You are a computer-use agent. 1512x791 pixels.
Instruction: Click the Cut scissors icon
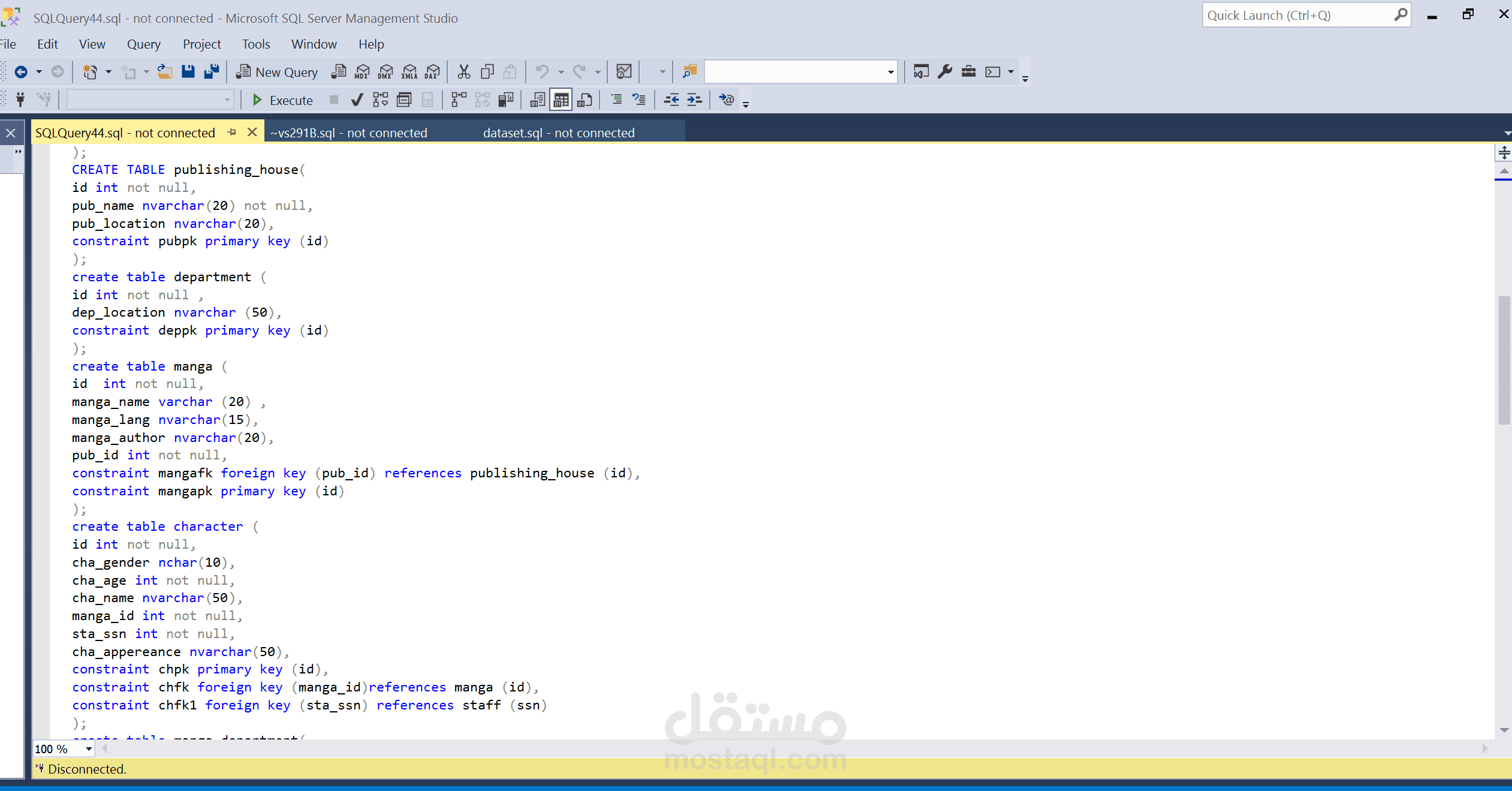463,72
